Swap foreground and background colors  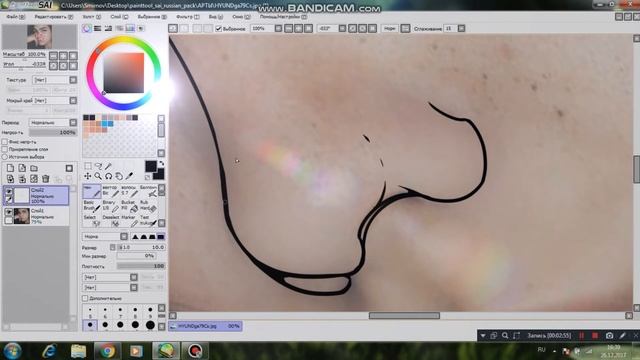point(161,164)
